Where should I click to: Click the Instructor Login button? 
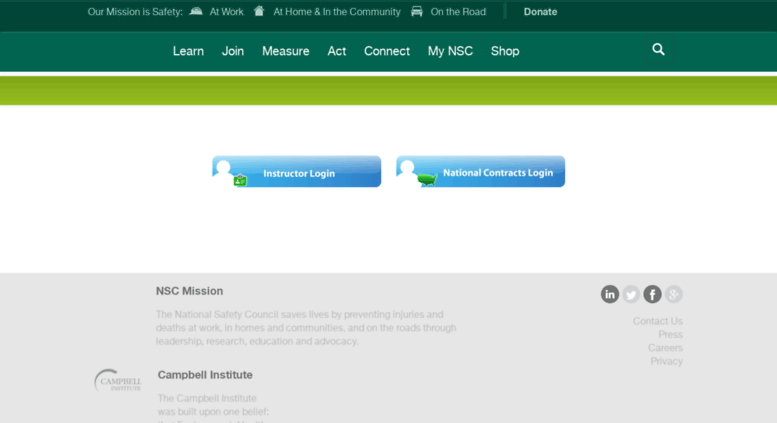pos(297,172)
